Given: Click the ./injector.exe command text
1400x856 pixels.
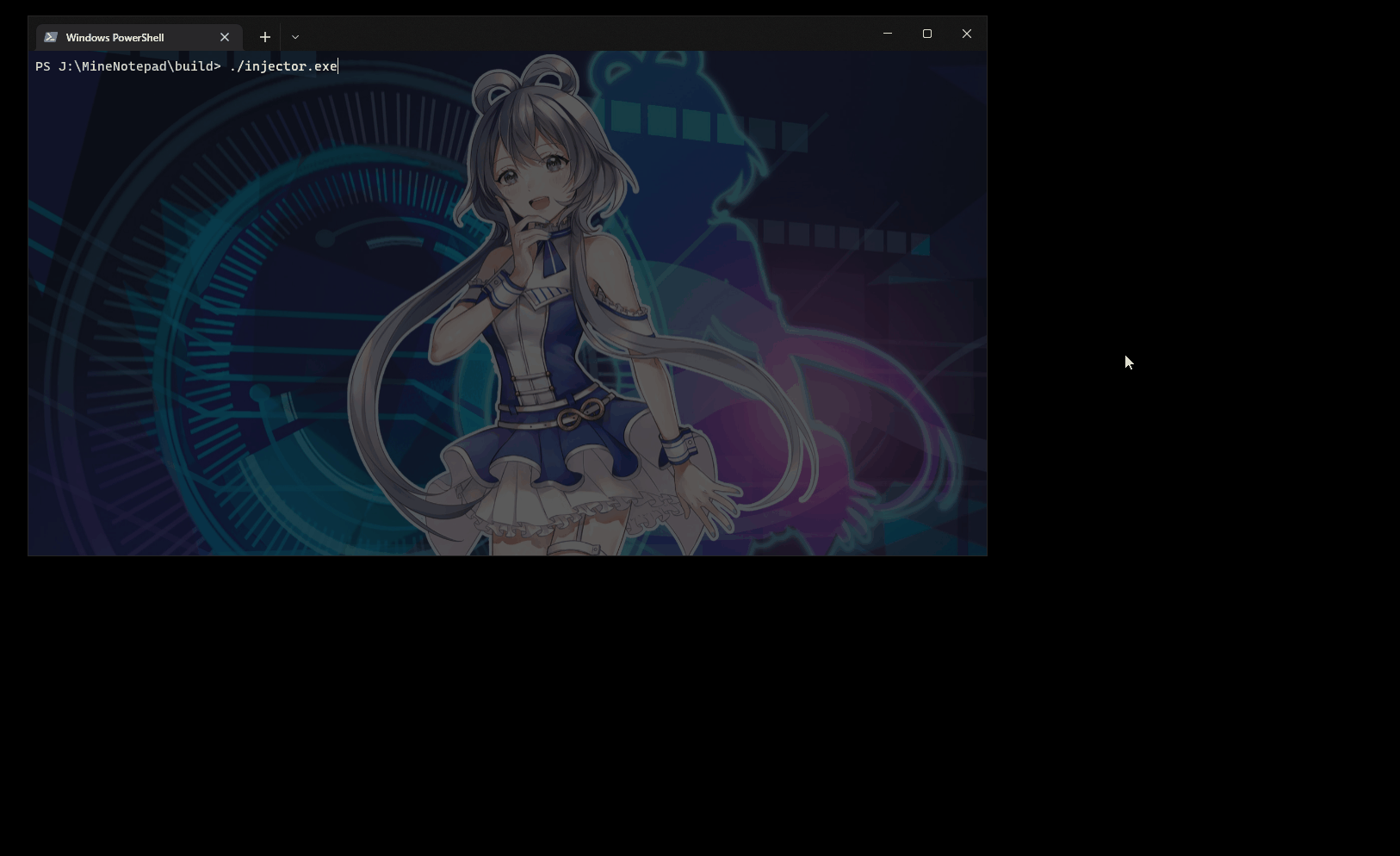Looking at the screenshot, I should 283,66.
